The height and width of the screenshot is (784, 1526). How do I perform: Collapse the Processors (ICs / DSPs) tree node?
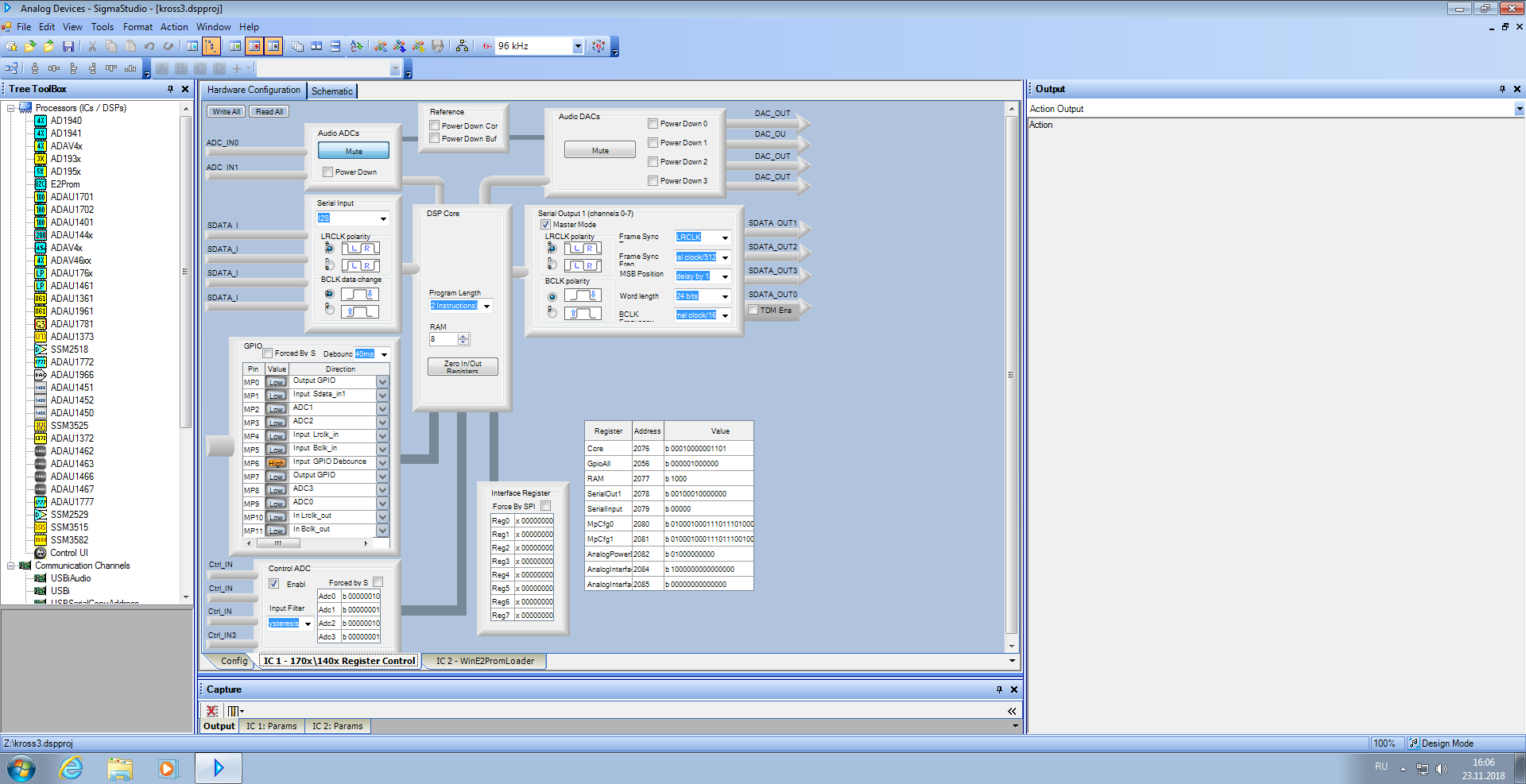[10, 108]
